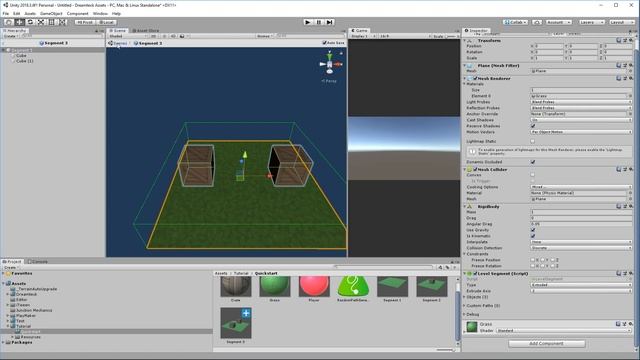Open Level Segment script settings gear
640x360 pixels.
pos(631,273)
